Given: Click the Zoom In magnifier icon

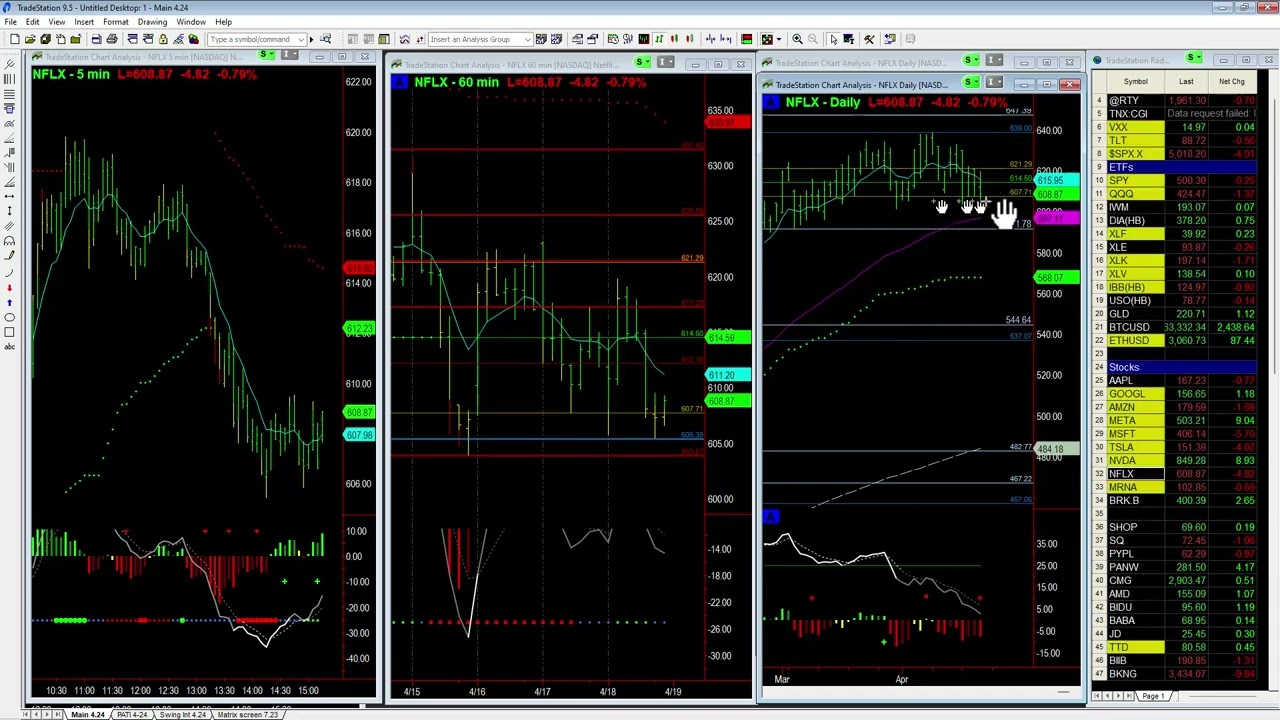Looking at the screenshot, I should click(797, 39).
